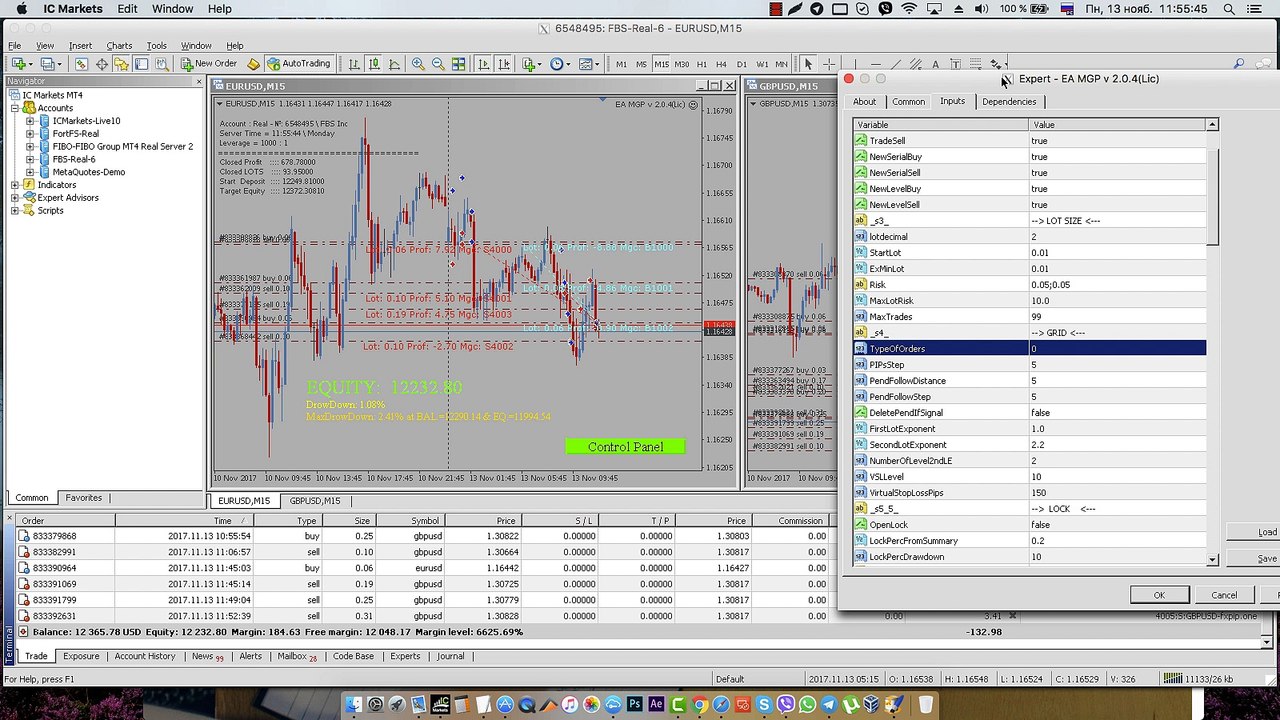Image resolution: width=1280 pixels, height=720 pixels.
Task: Open the Insert menu
Action: click(x=80, y=46)
